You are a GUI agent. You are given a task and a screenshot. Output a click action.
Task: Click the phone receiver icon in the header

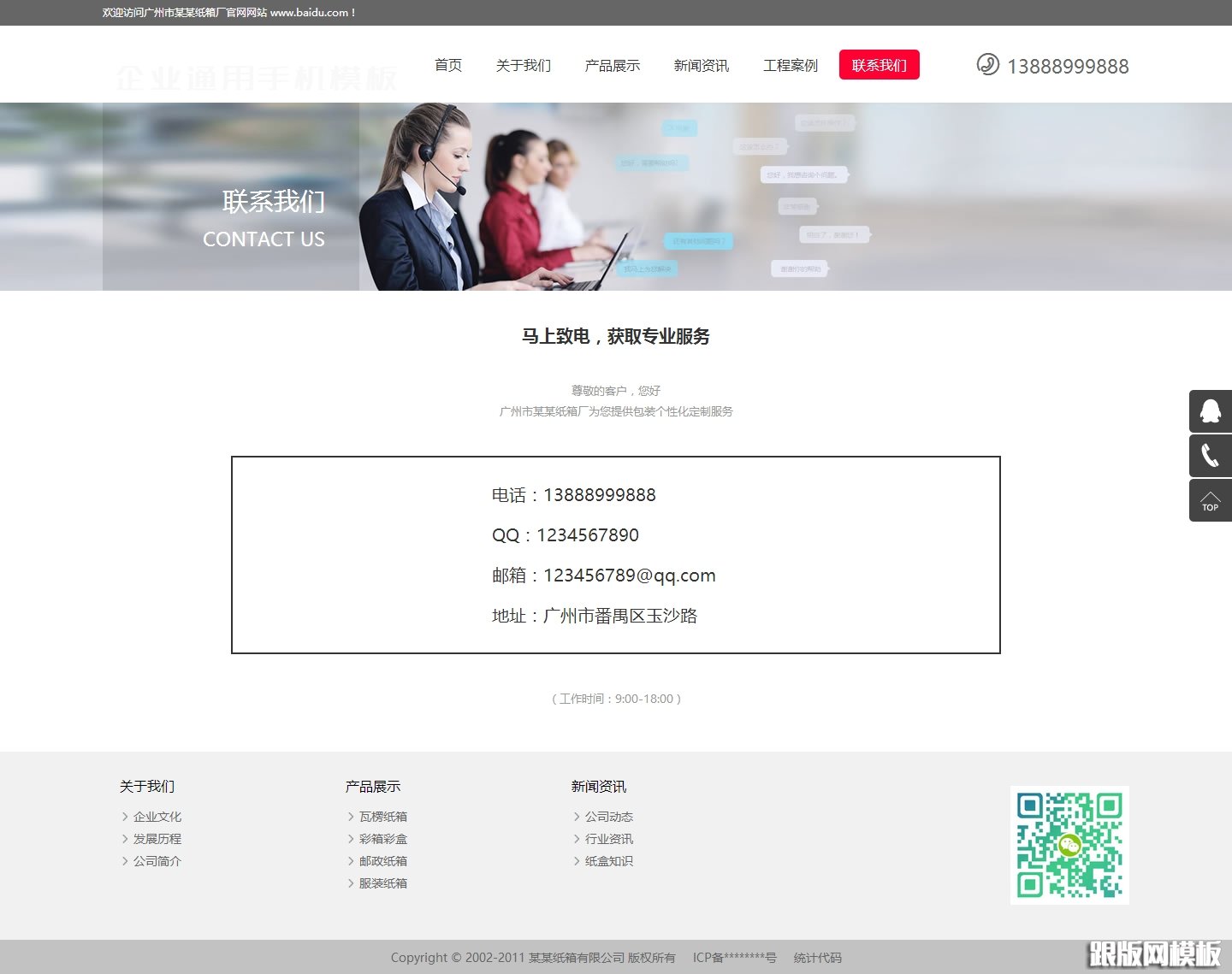coord(988,64)
